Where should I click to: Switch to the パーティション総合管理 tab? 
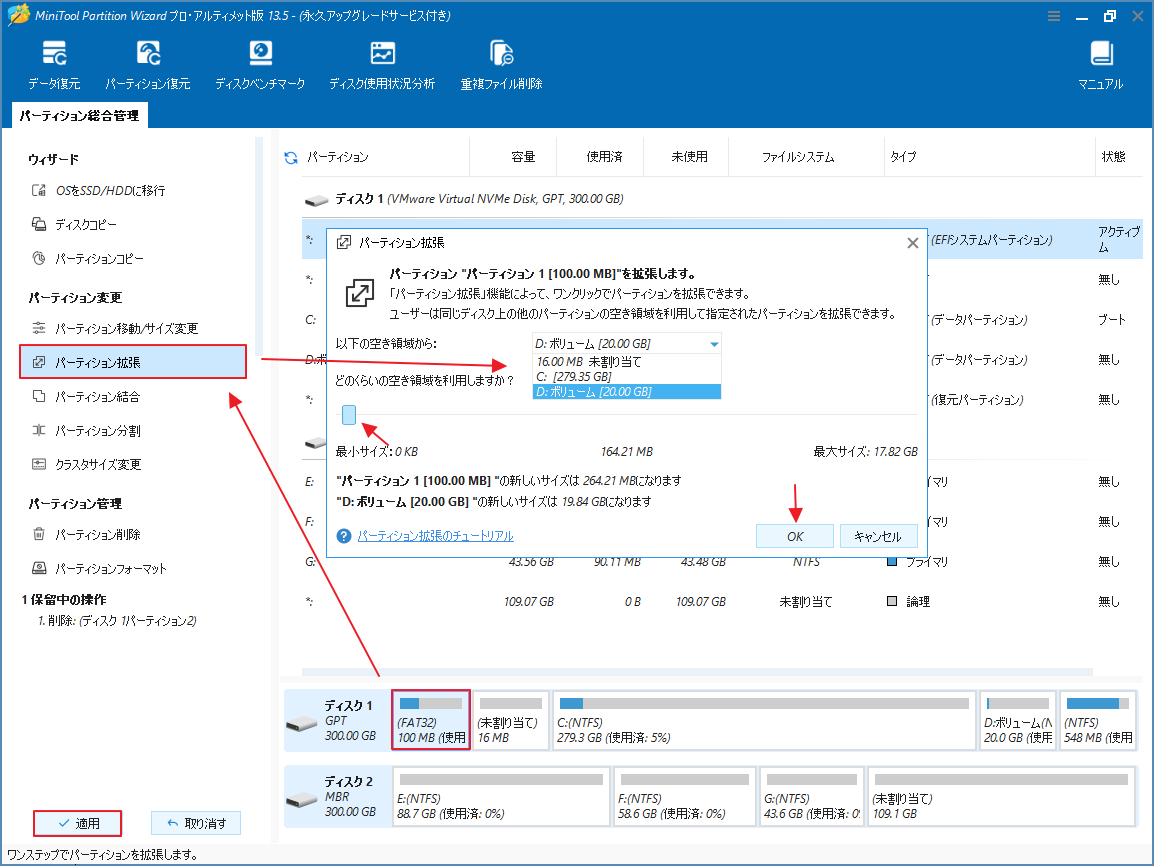tap(80, 115)
